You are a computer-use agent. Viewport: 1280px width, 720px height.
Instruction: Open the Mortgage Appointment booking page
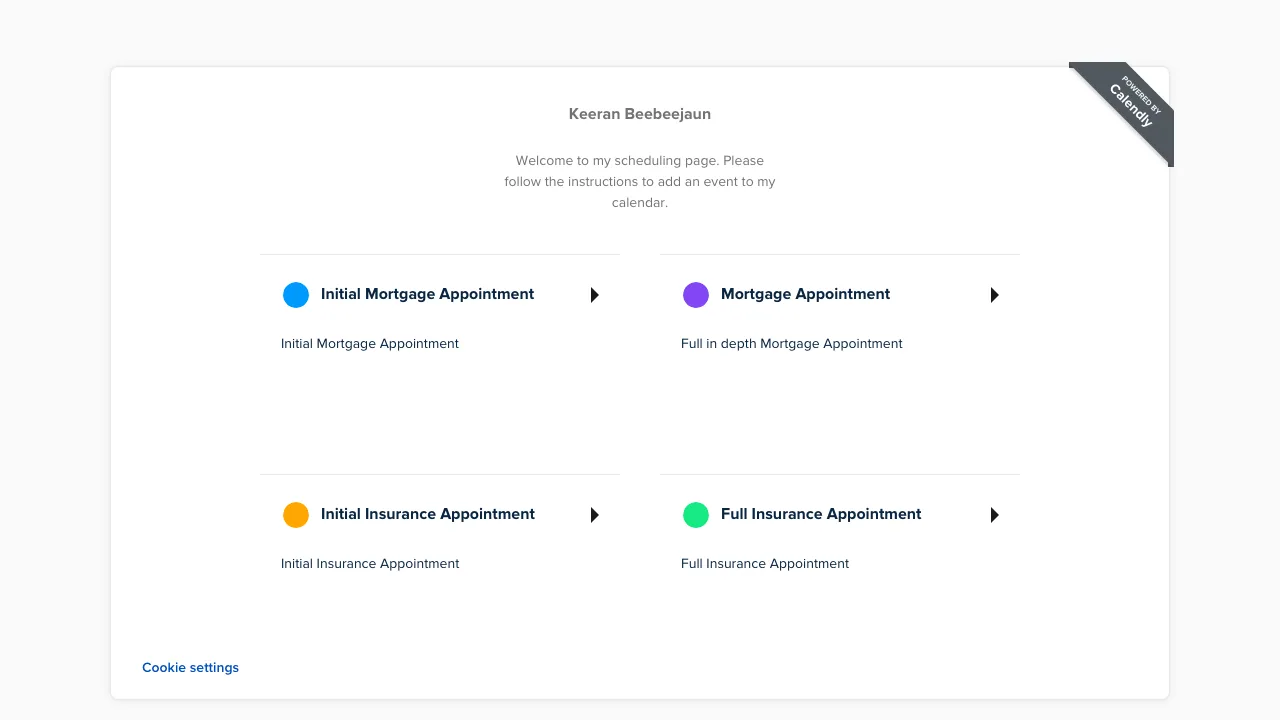[x=805, y=294]
